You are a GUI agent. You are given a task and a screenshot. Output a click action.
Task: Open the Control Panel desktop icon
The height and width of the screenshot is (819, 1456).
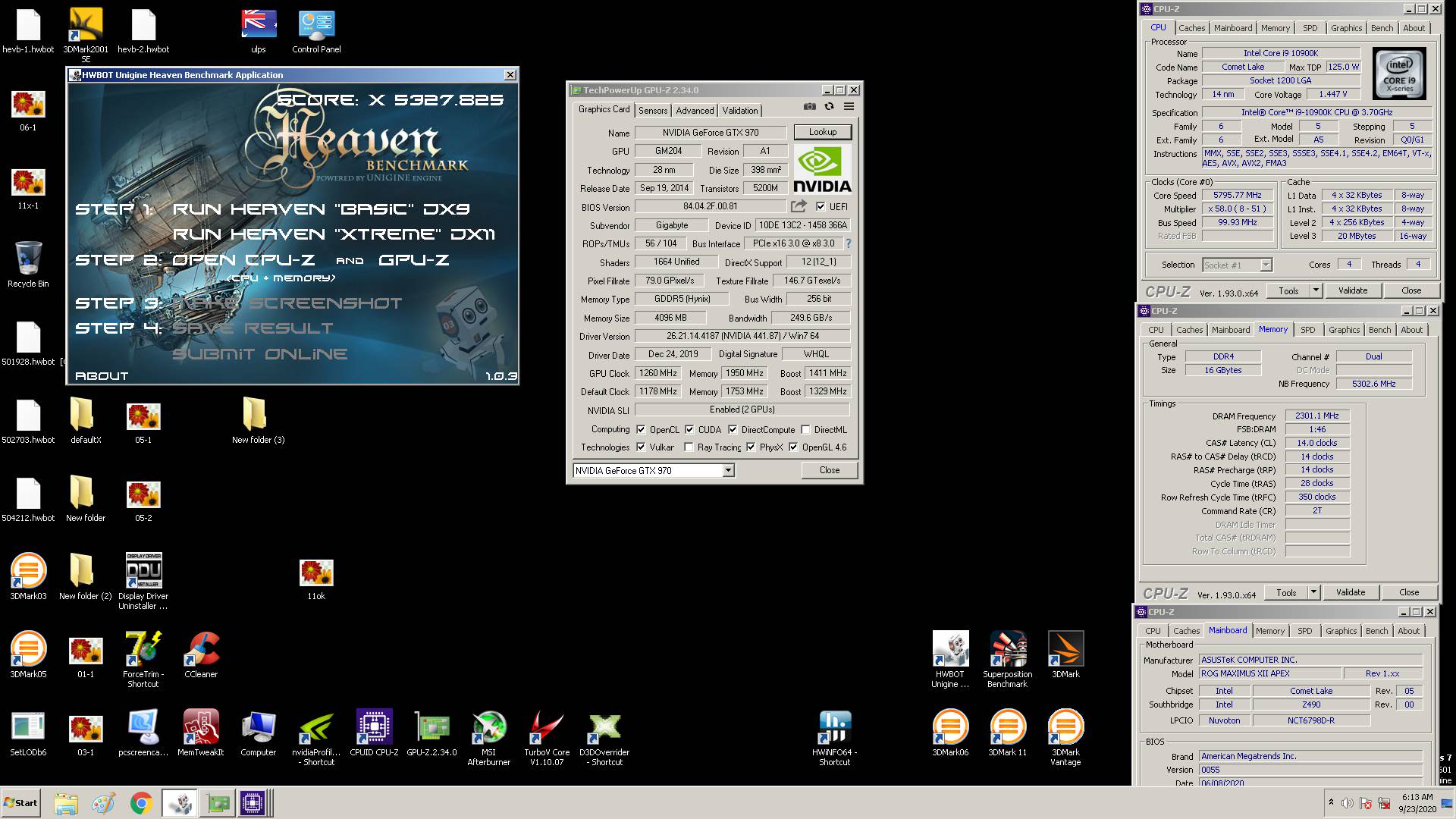click(316, 32)
